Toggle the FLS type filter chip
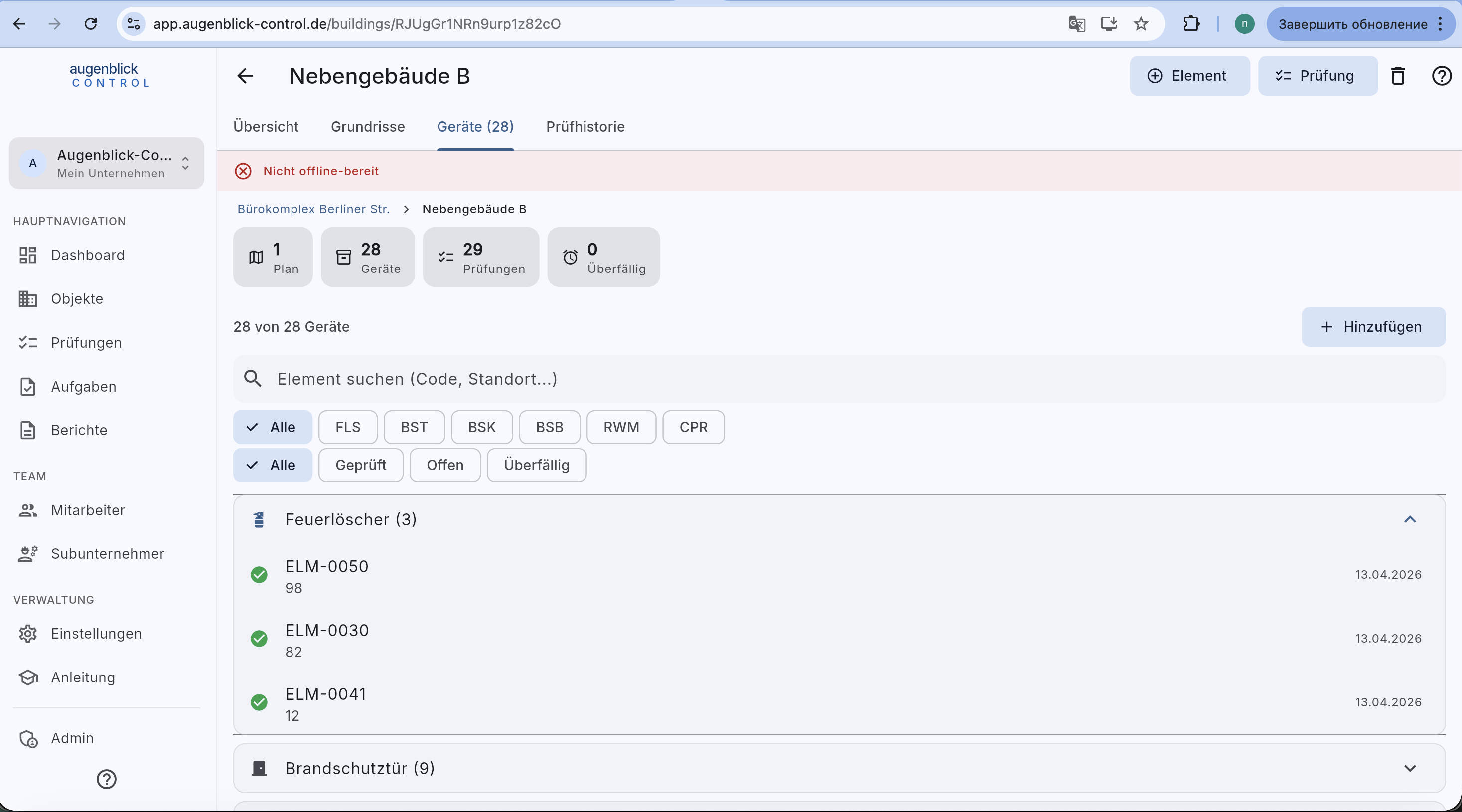 (x=348, y=427)
